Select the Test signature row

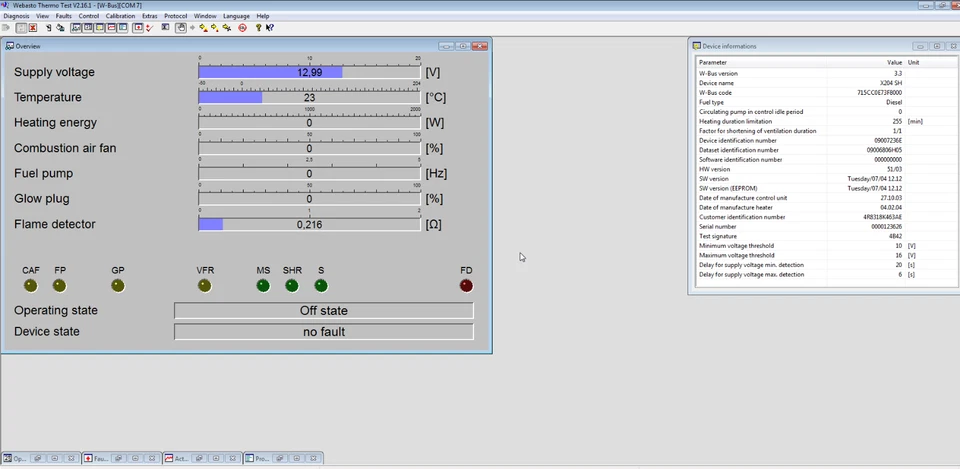point(827,236)
